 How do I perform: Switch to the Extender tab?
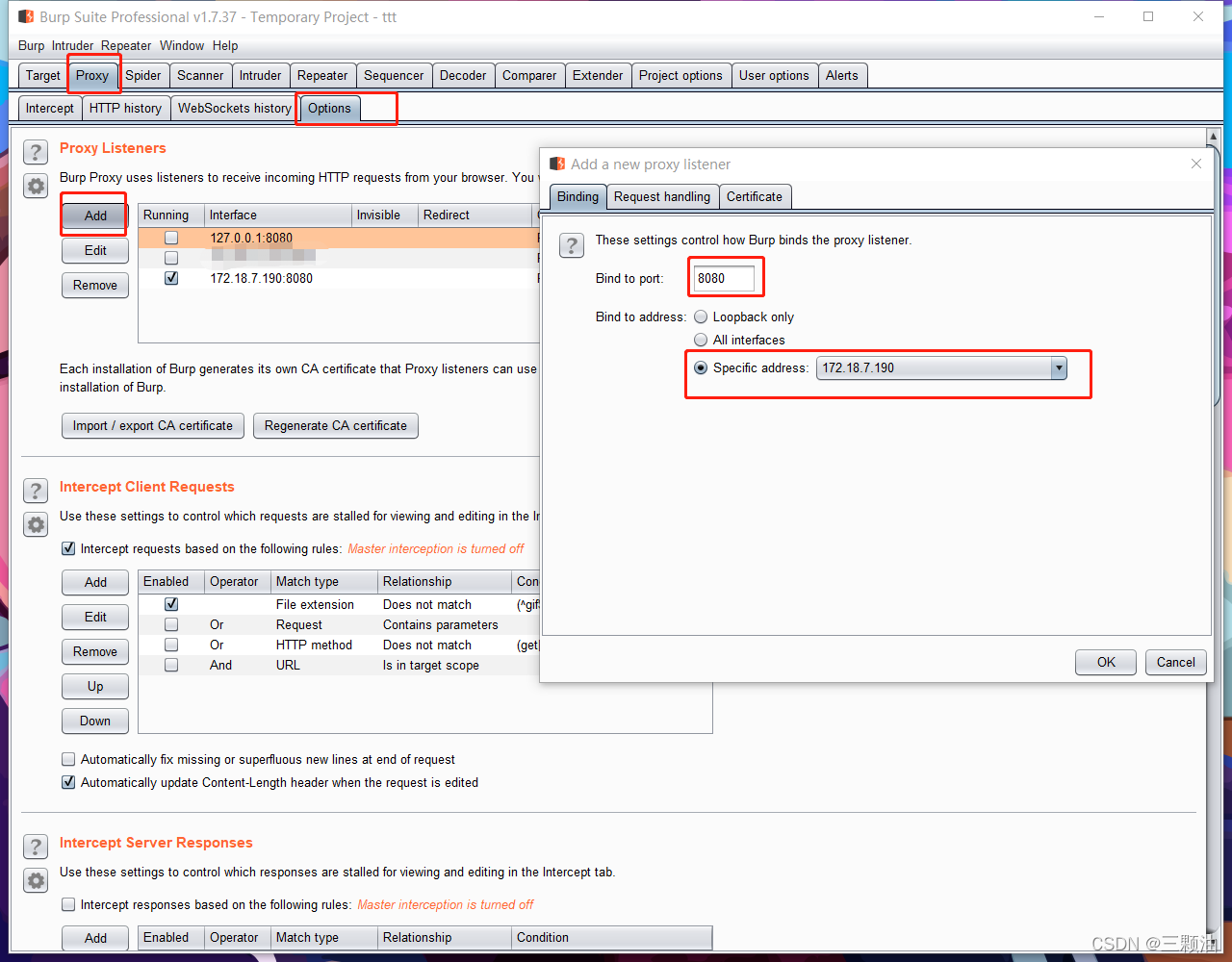(598, 75)
